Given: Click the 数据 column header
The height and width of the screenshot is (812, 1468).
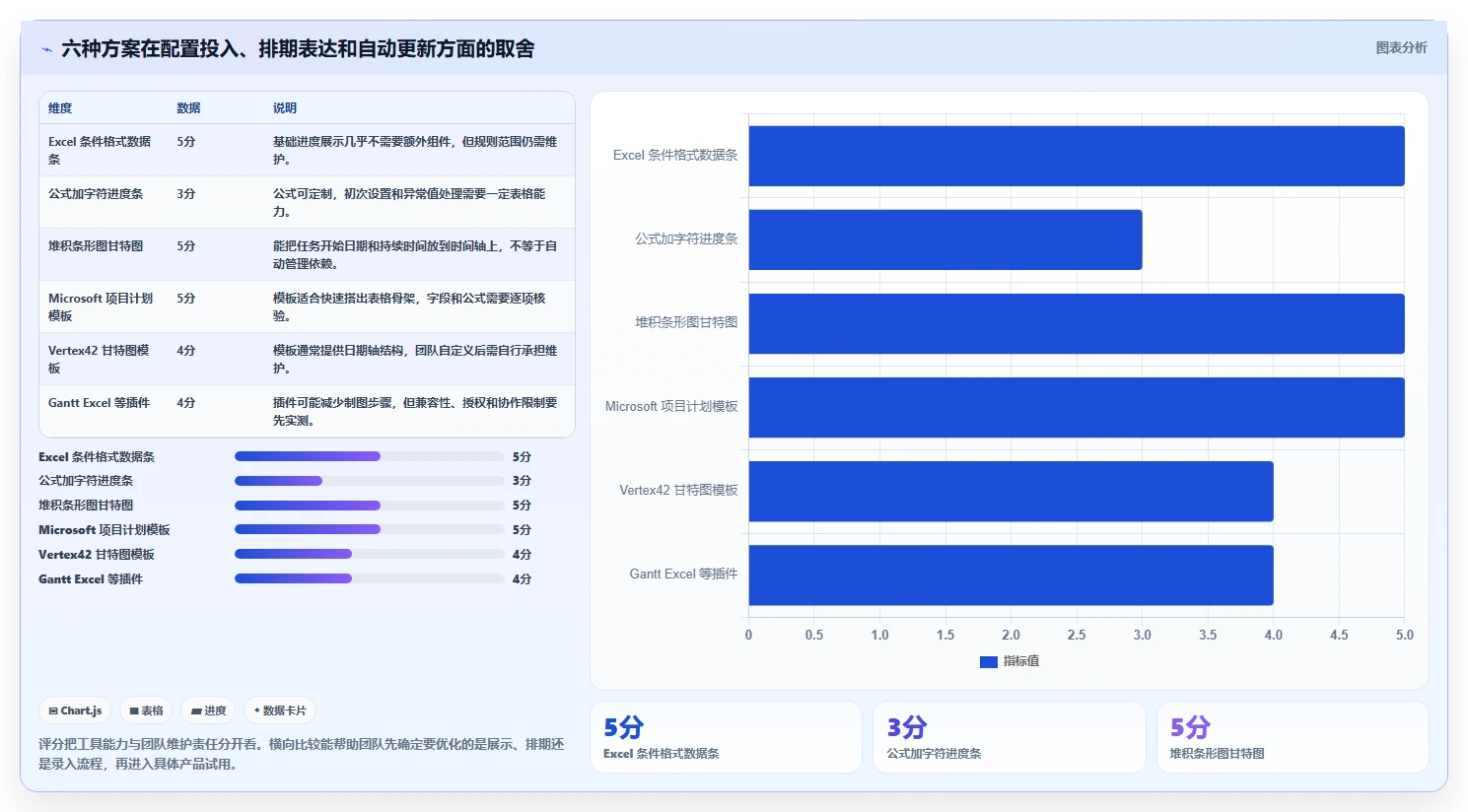Looking at the screenshot, I should click(188, 108).
